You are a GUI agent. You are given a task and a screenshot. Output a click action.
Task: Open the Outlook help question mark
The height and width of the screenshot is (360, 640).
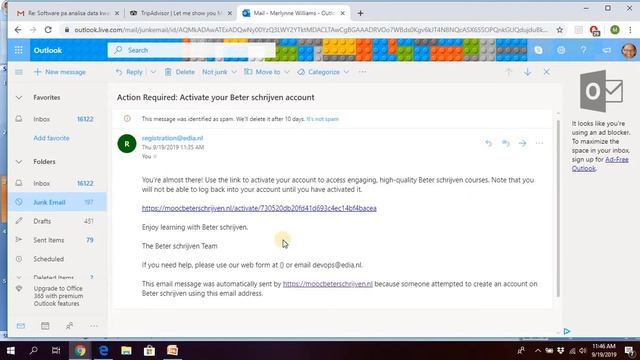[x=584, y=50]
